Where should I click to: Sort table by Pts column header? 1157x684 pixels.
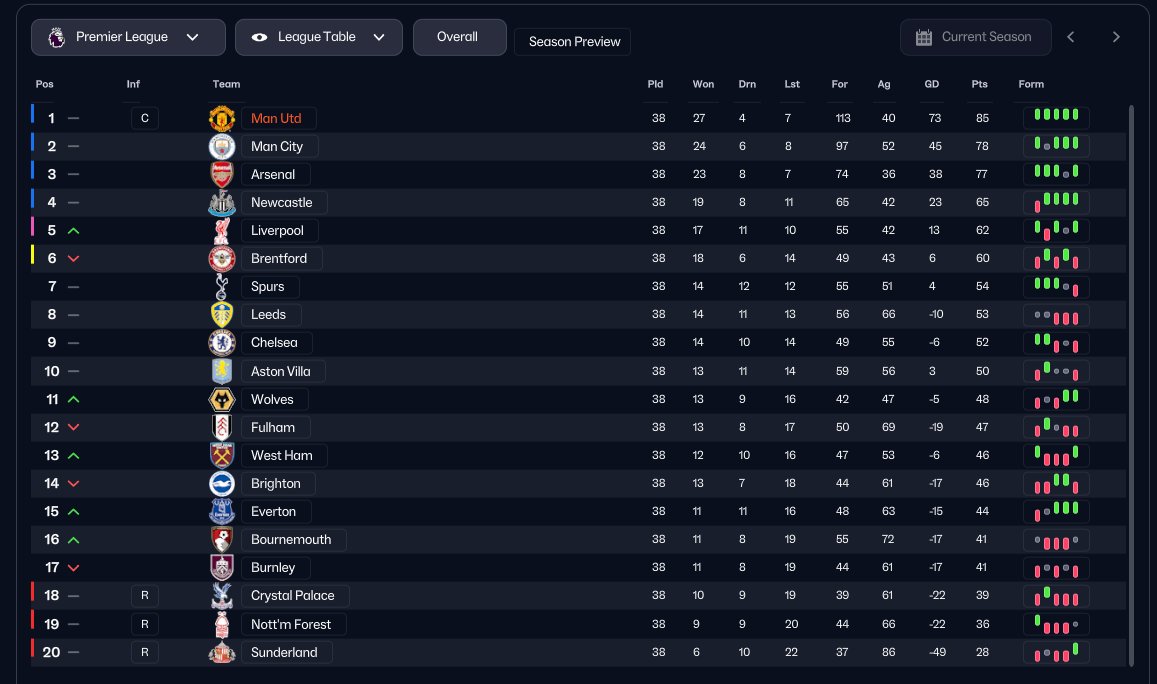979,84
